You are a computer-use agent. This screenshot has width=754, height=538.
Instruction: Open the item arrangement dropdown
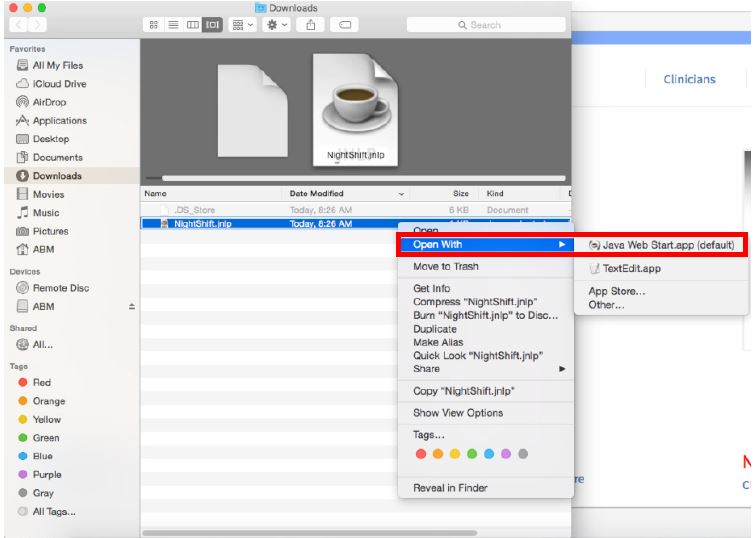[242, 25]
